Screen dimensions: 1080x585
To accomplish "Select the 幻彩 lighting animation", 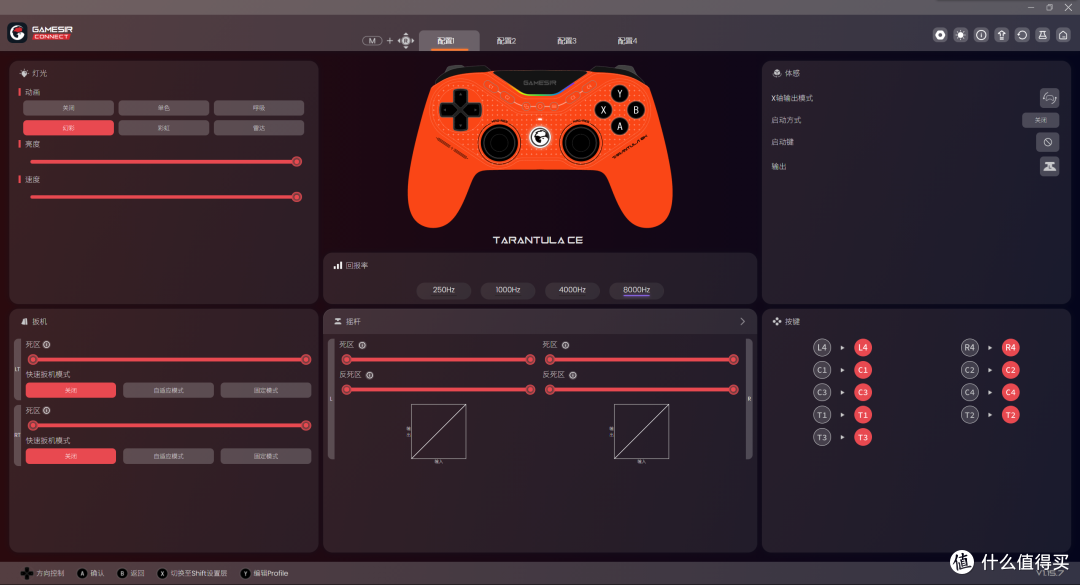I will coord(68,128).
